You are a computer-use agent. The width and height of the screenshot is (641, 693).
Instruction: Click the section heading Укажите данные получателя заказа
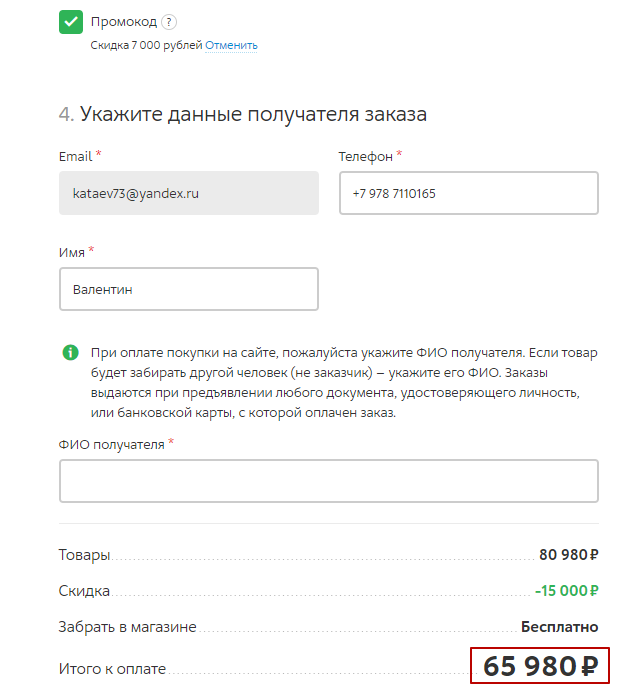[253, 114]
